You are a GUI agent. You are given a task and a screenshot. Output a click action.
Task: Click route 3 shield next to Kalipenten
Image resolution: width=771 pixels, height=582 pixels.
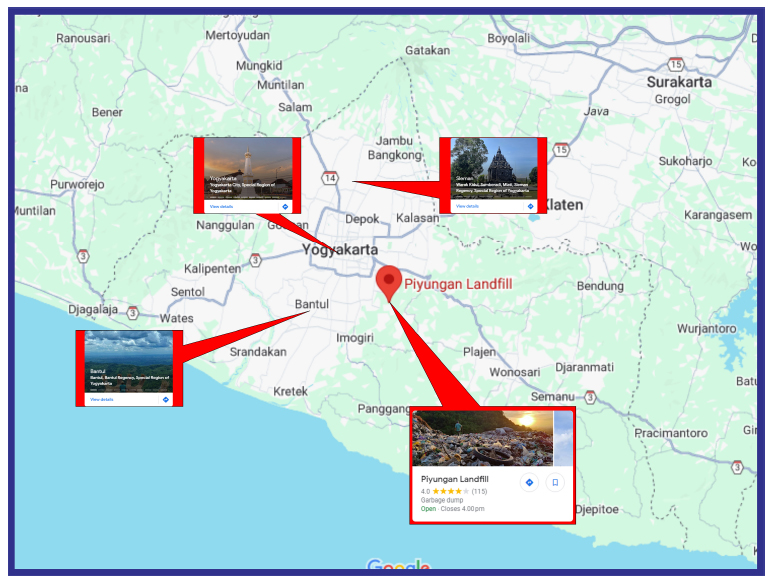255,260
